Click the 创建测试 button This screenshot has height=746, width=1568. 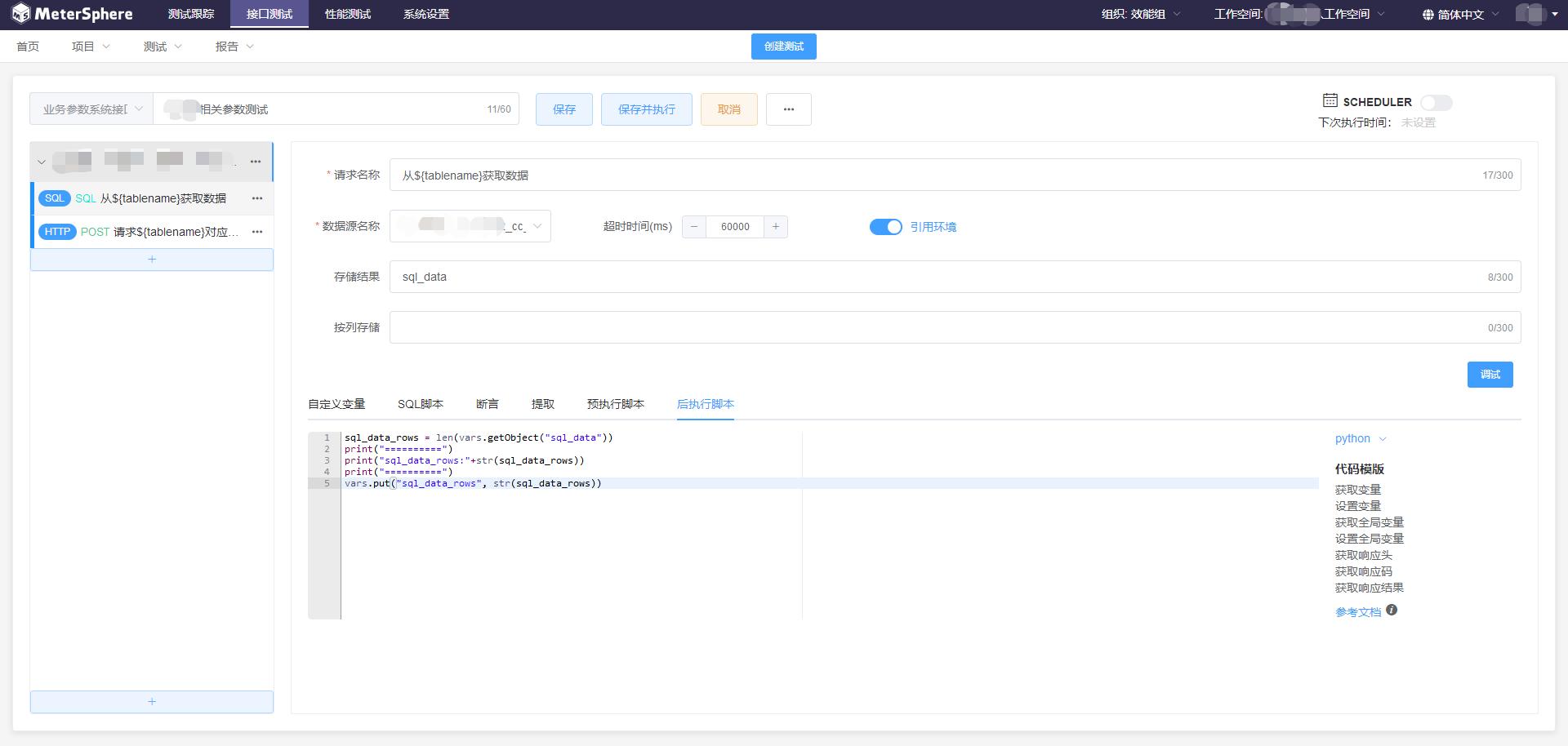pyautogui.click(x=784, y=47)
